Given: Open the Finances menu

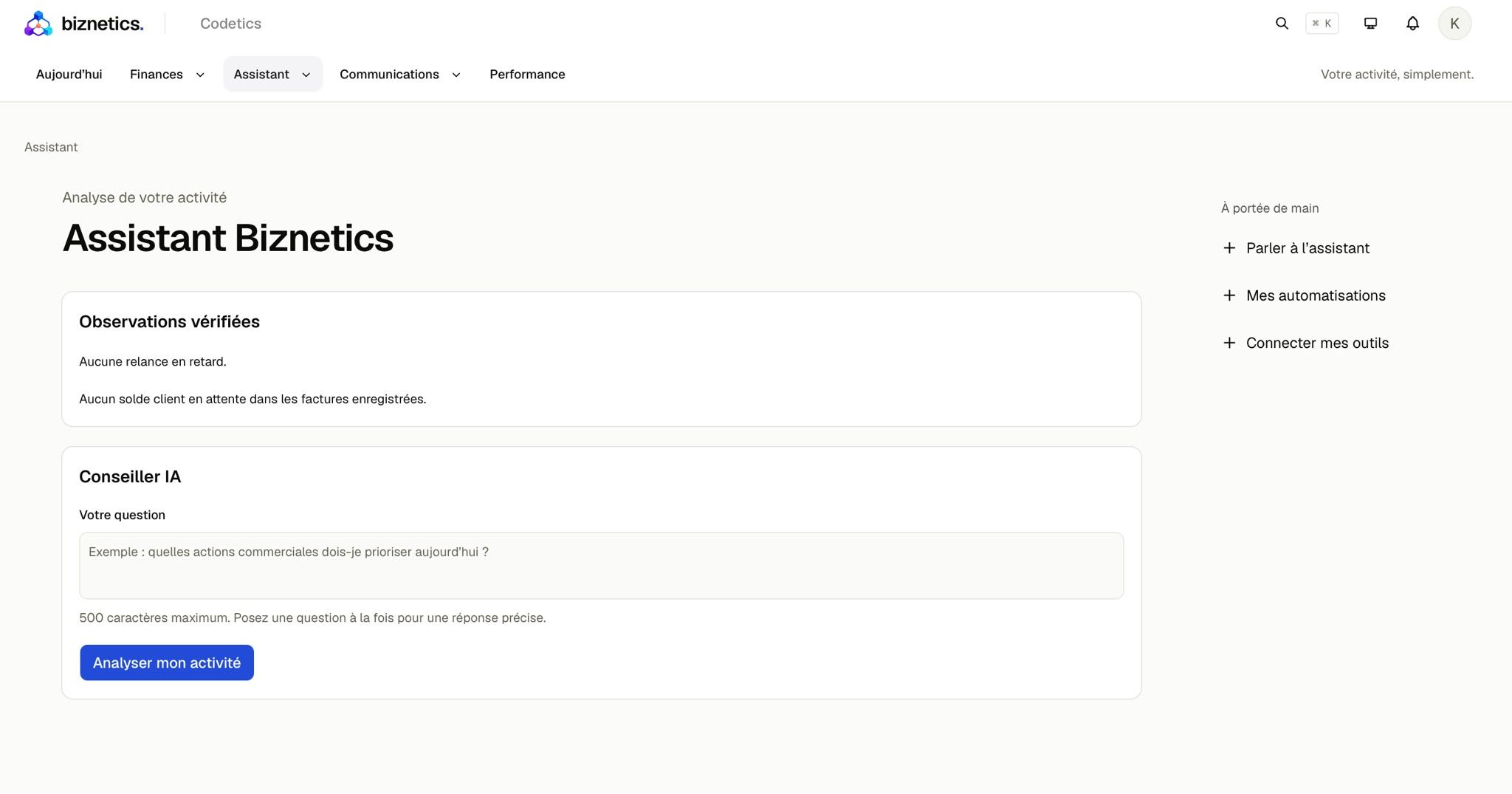Looking at the screenshot, I should point(167,74).
